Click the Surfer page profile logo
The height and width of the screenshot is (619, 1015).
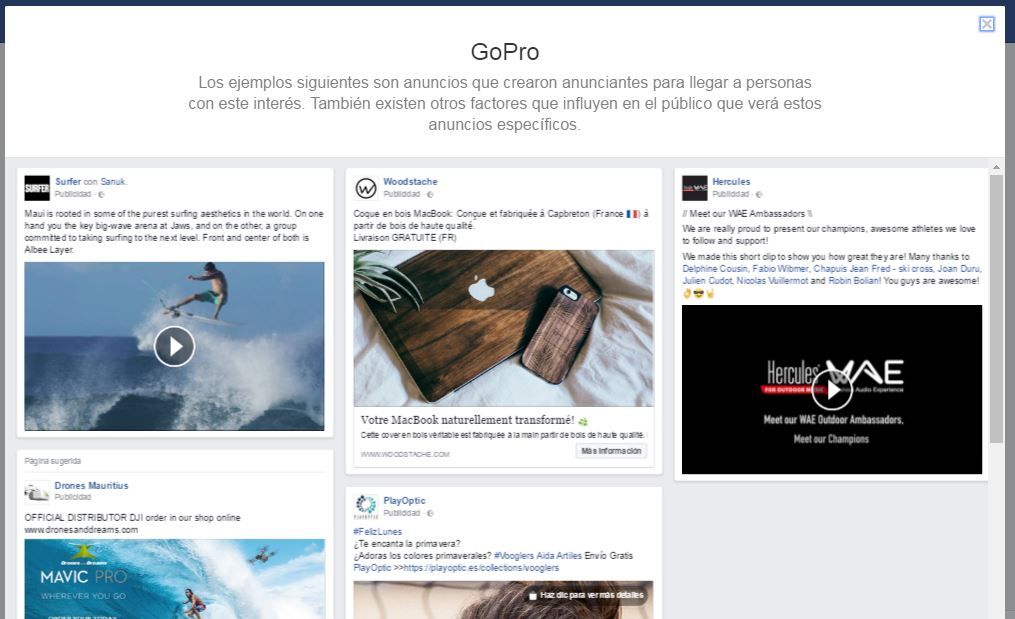point(37,188)
